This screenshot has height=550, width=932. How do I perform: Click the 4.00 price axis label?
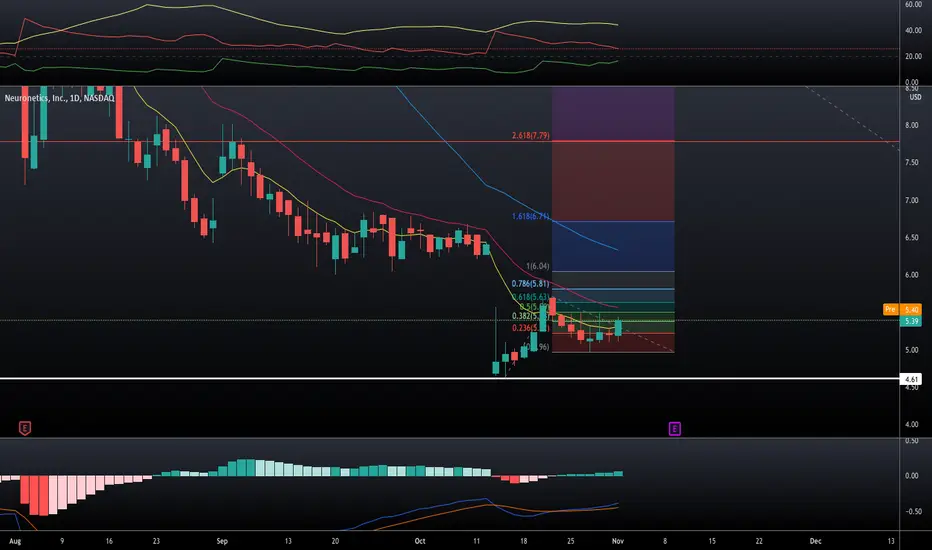(911, 425)
